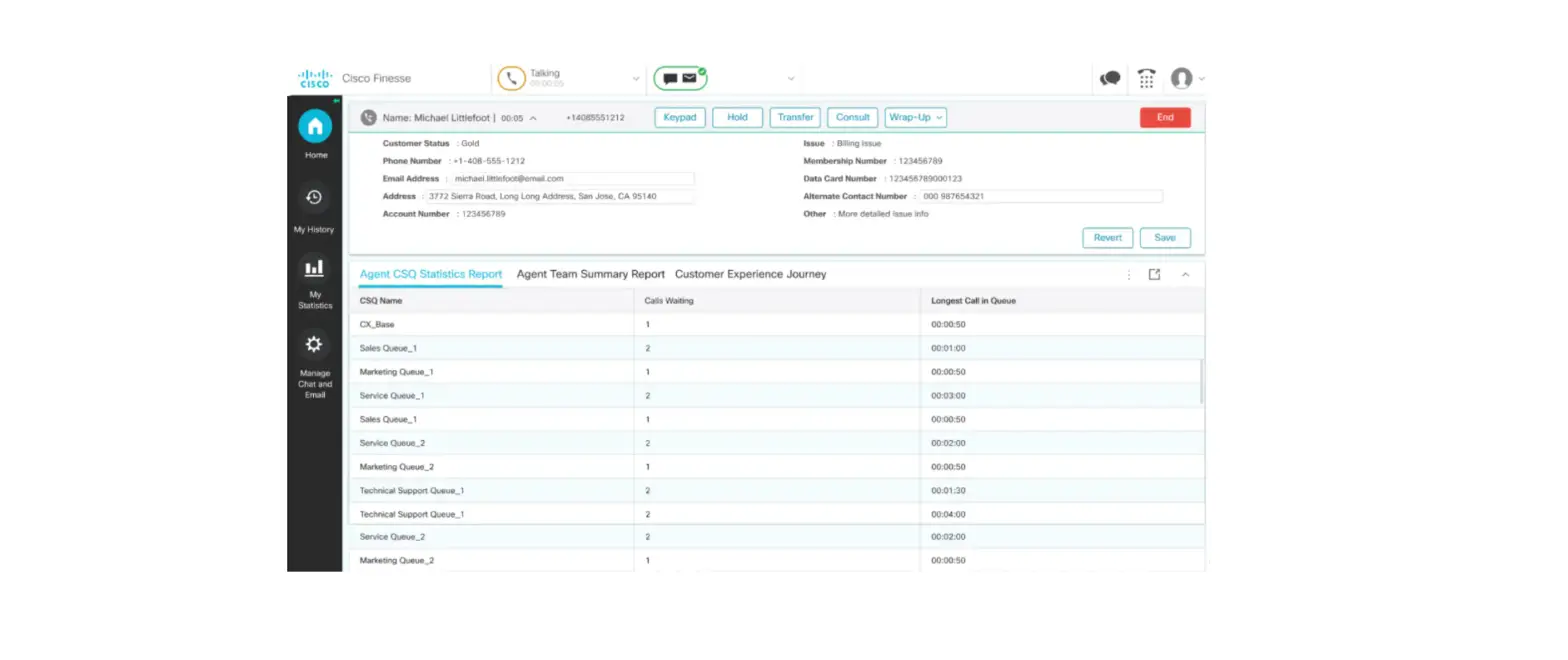Viewport: 1568px width, 660px height.
Task: Open the Home sidebar icon
Action: point(315,126)
